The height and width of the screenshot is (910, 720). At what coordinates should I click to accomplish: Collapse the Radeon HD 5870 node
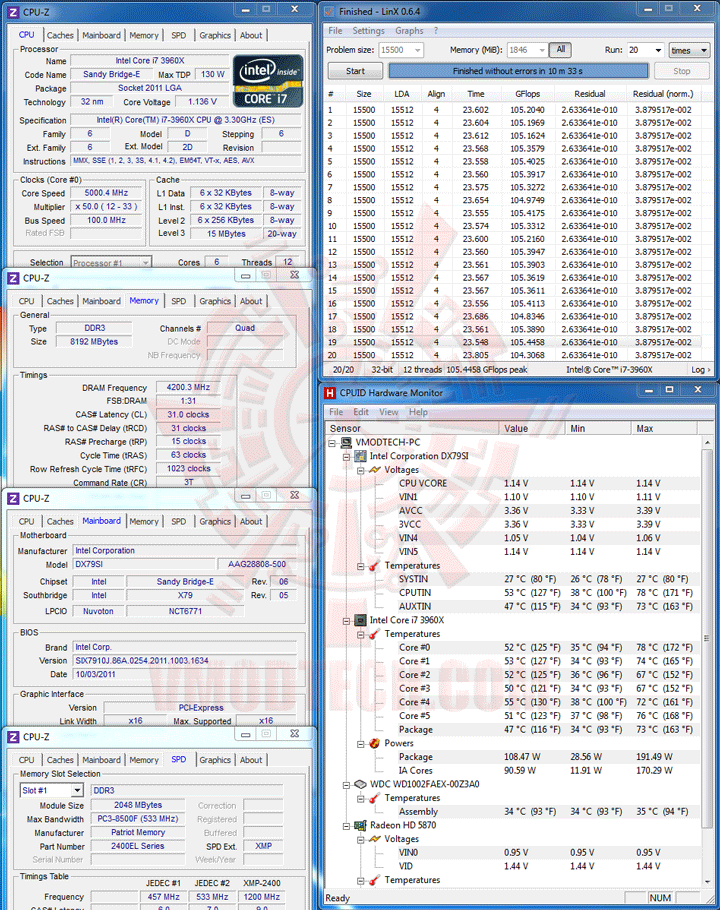pyautogui.click(x=346, y=826)
